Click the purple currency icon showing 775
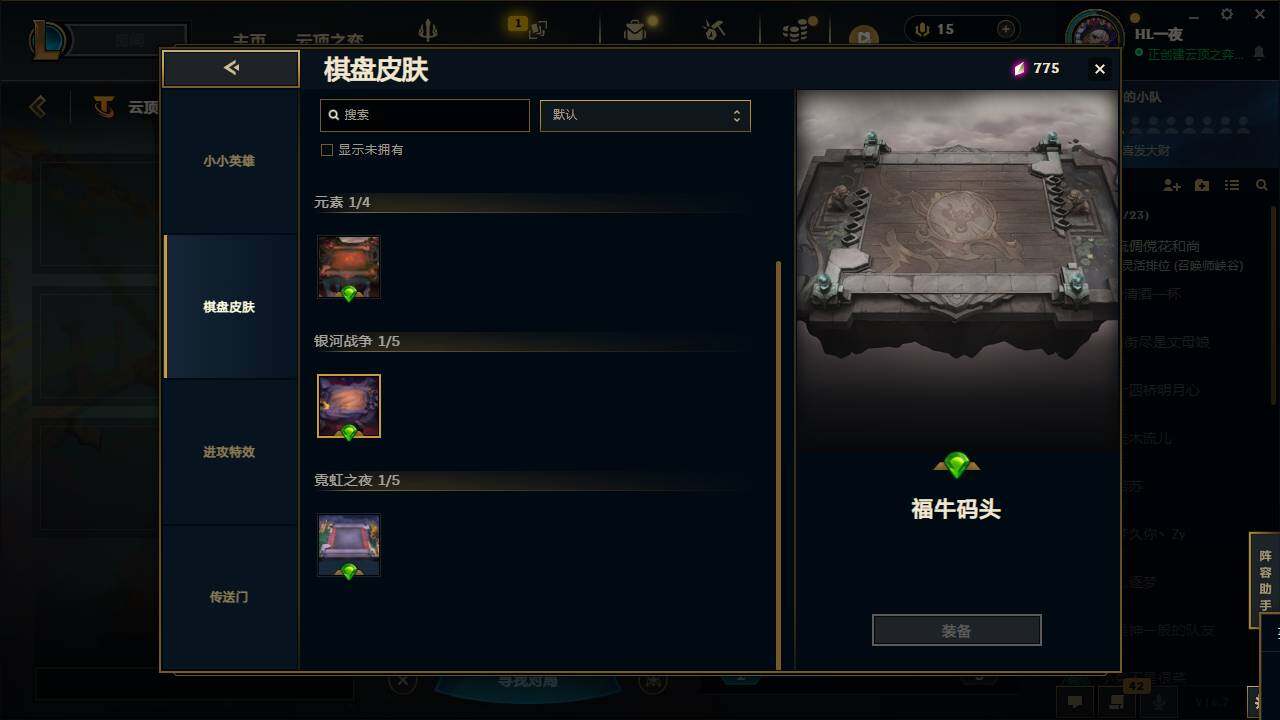 tap(1019, 68)
